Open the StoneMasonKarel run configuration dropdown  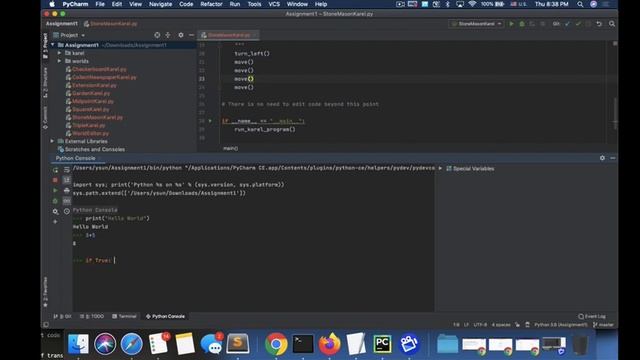pyautogui.click(x=476, y=24)
